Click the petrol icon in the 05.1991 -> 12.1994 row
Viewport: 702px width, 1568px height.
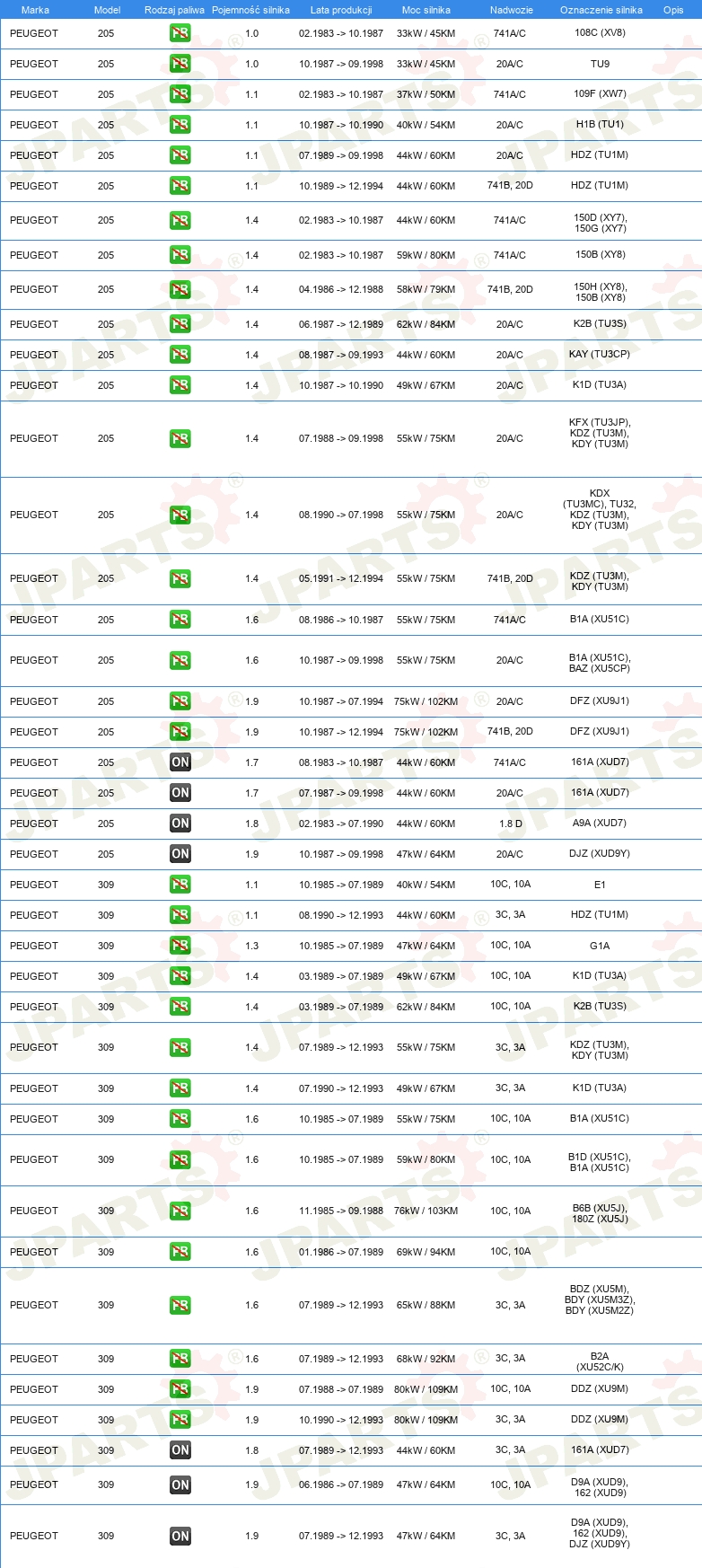[x=180, y=578]
